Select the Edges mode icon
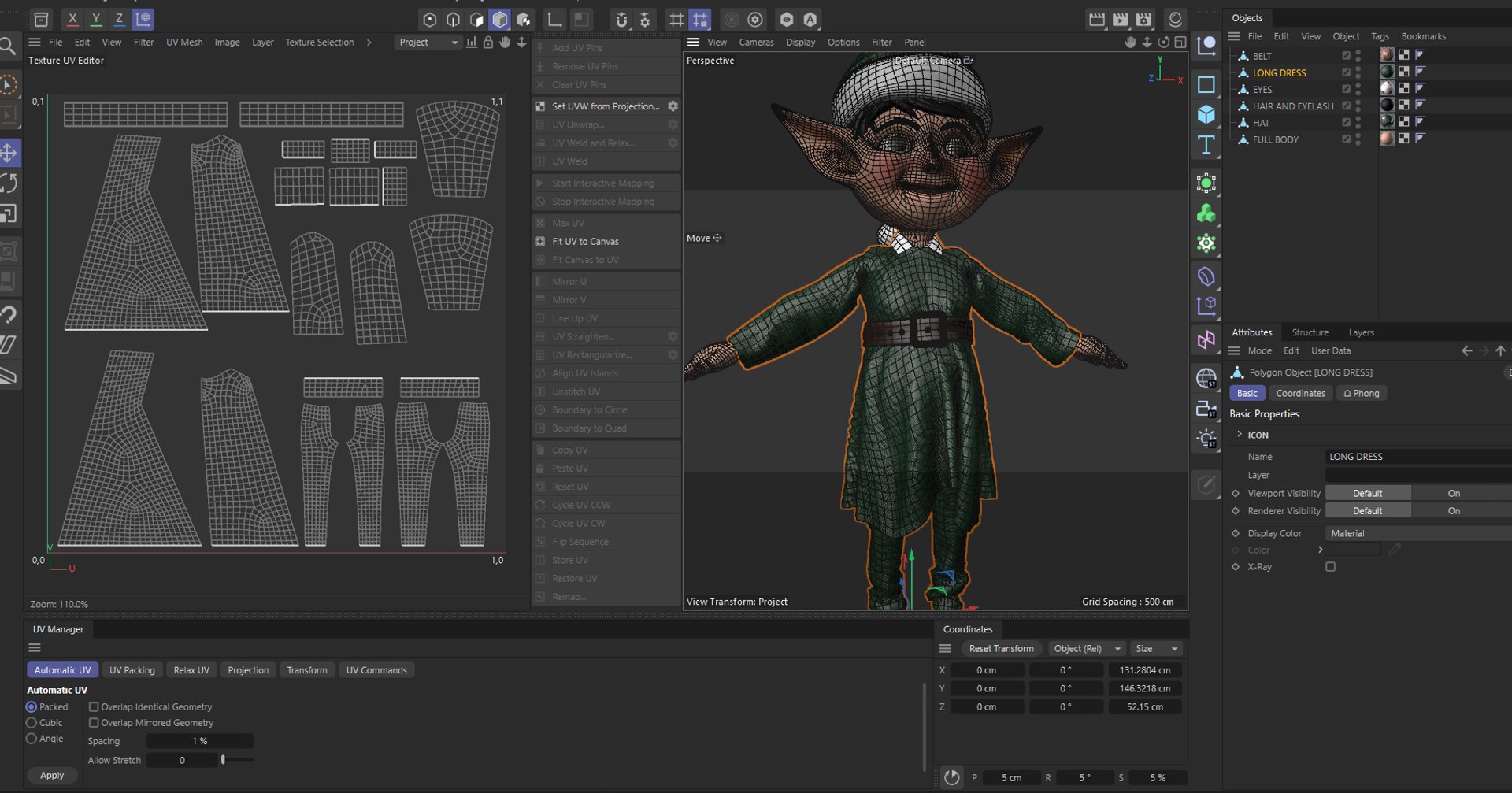1512x793 pixels. coord(453,20)
